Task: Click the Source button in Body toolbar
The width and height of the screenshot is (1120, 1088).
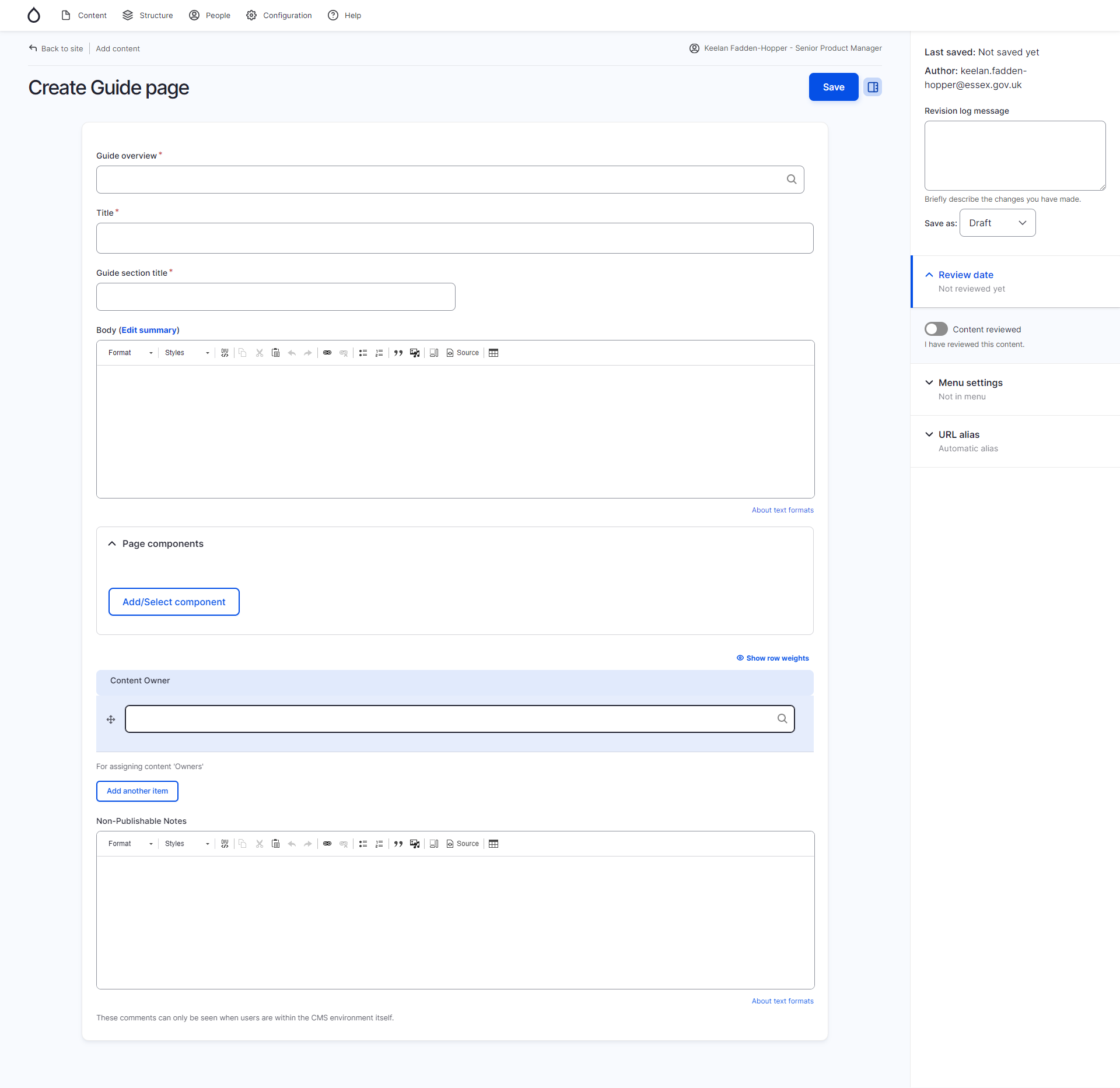Action: click(463, 353)
